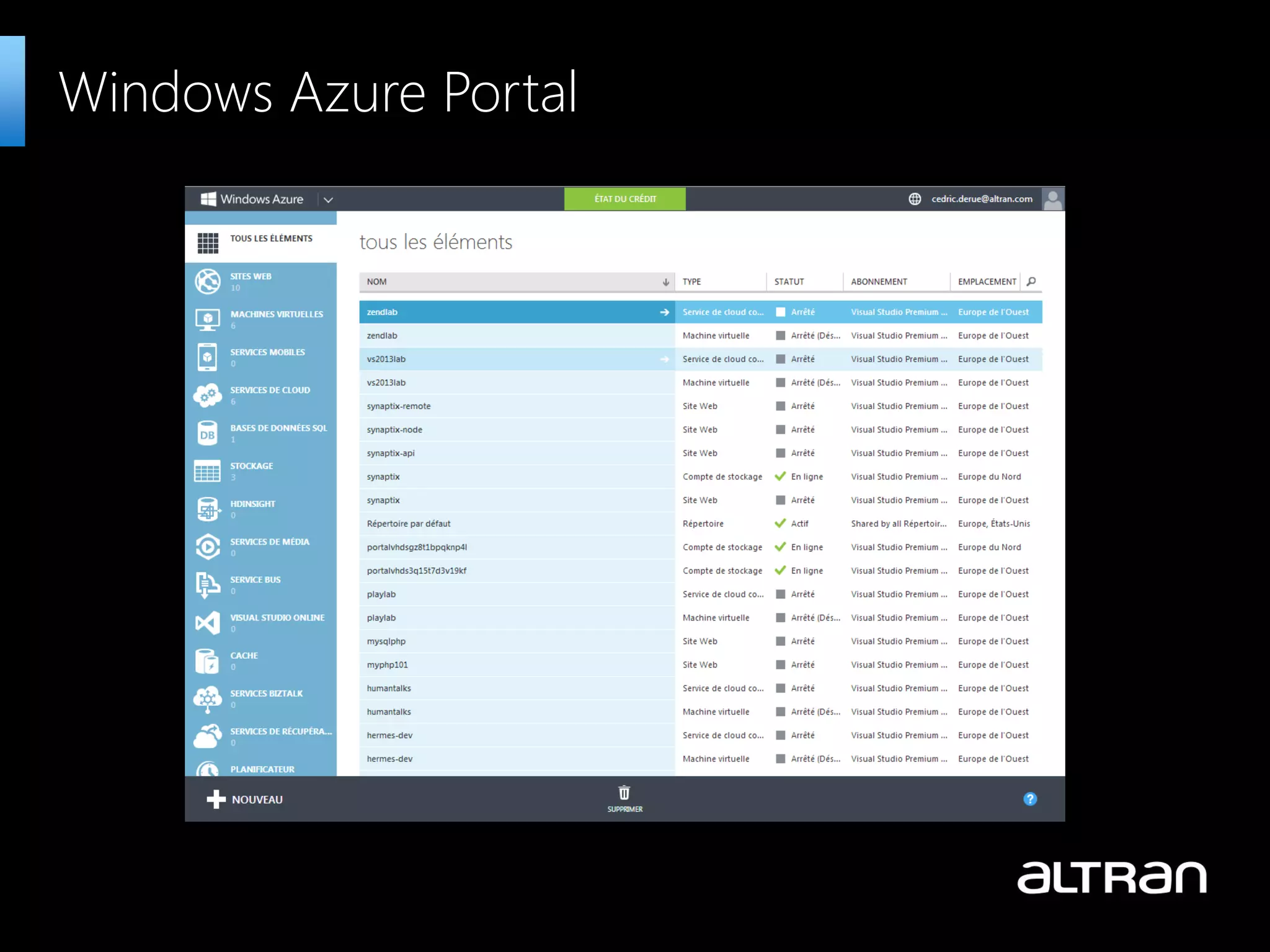The width and height of the screenshot is (1270, 952).
Task: Open the Répertoire par défaut item
Action: coord(408,524)
